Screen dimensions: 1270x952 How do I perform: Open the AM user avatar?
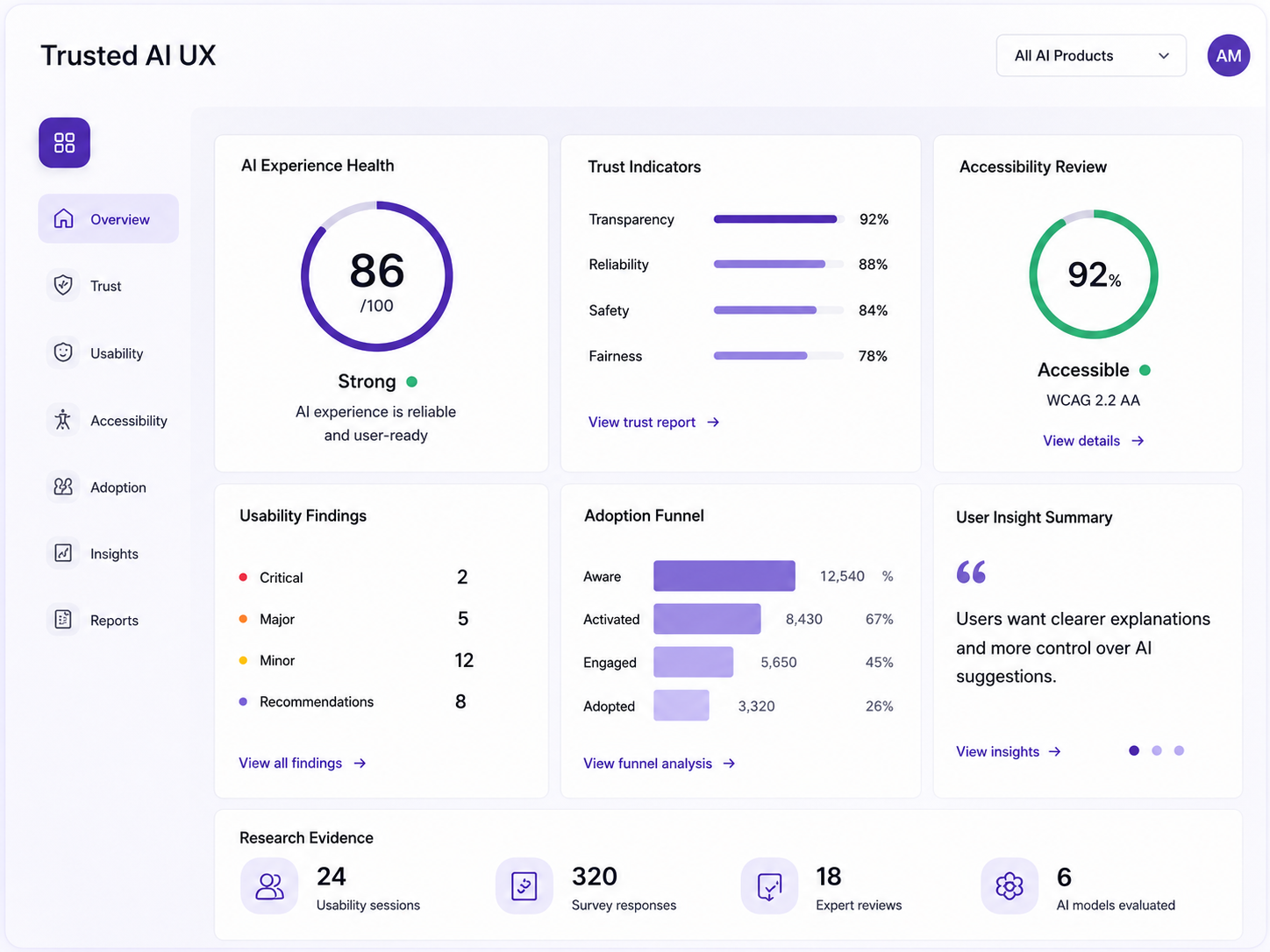1228,55
